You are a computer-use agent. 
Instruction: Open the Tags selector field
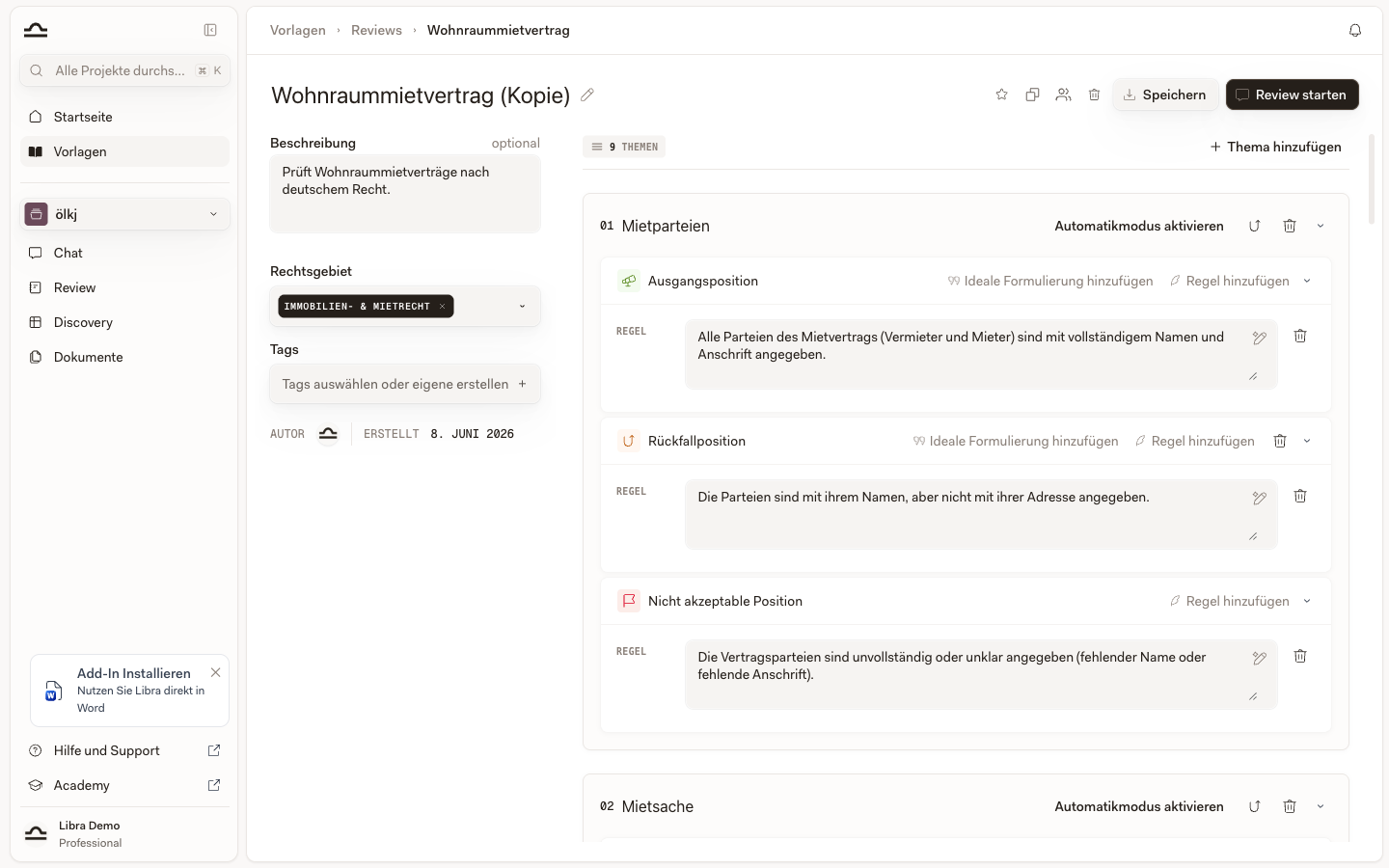point(405,384)
